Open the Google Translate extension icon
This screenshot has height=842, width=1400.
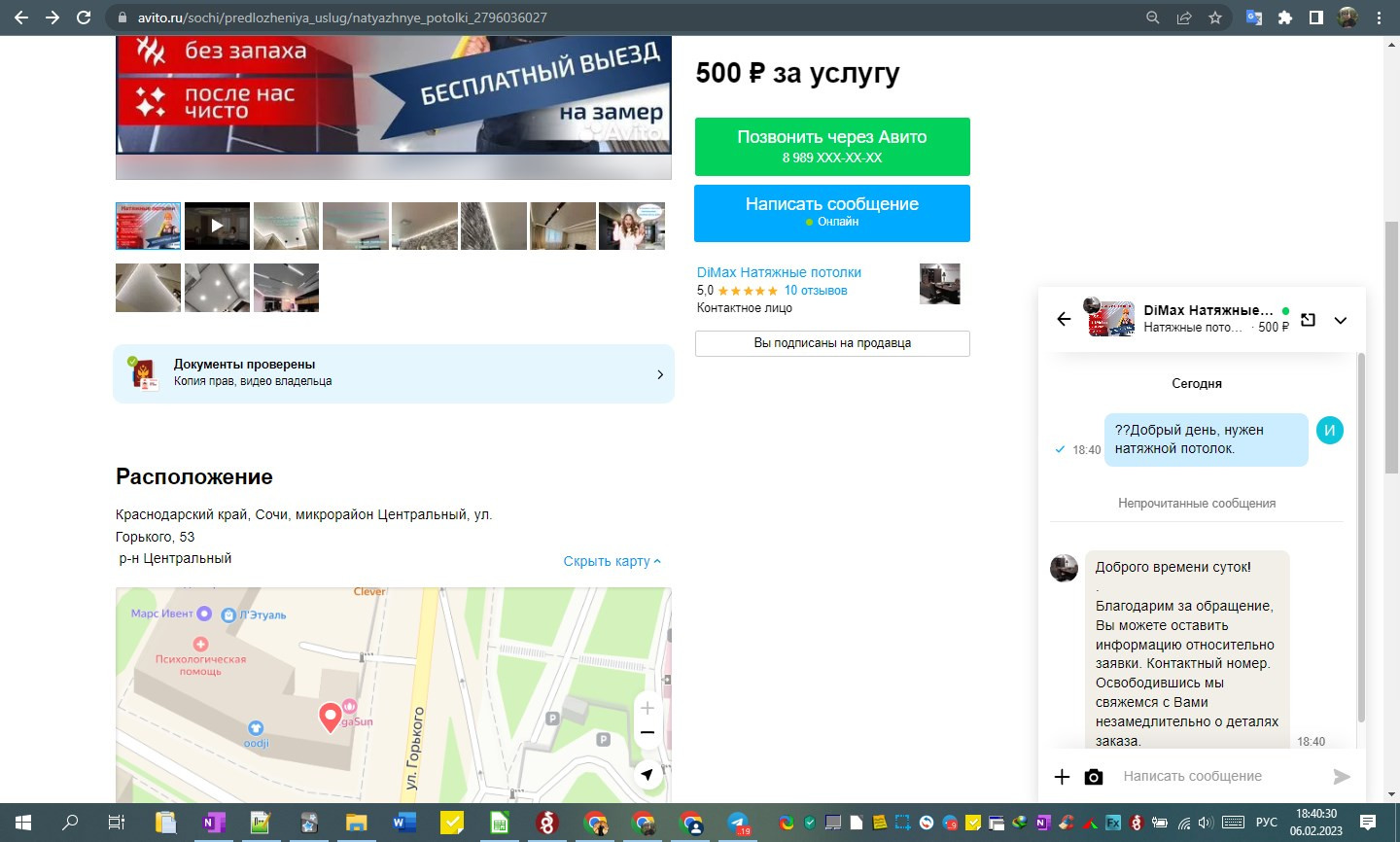pos(1254,18)
